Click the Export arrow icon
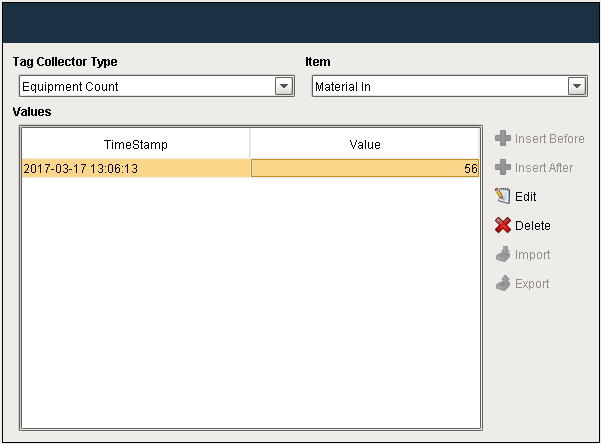 click(x=503, y=283)
